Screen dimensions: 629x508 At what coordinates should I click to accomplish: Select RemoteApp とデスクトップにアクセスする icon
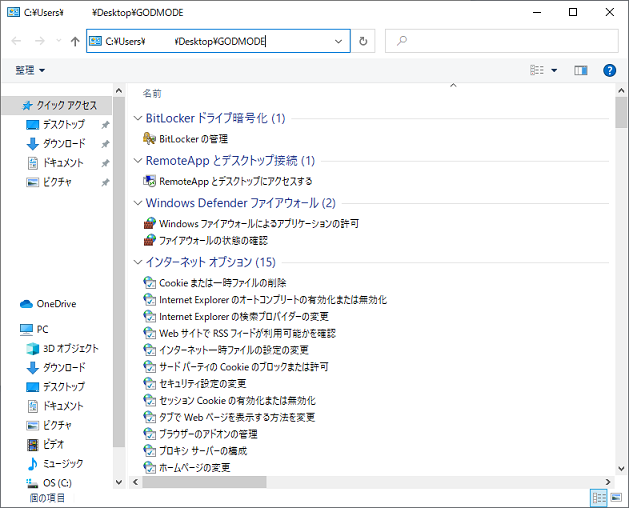pyautogui.click(x=149, y=181)
